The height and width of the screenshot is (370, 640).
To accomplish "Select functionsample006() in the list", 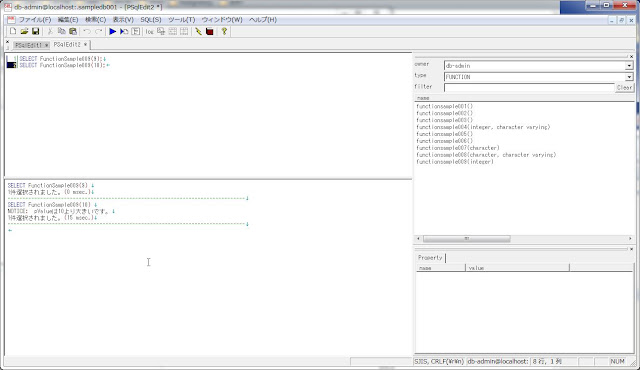I will 444,141.
